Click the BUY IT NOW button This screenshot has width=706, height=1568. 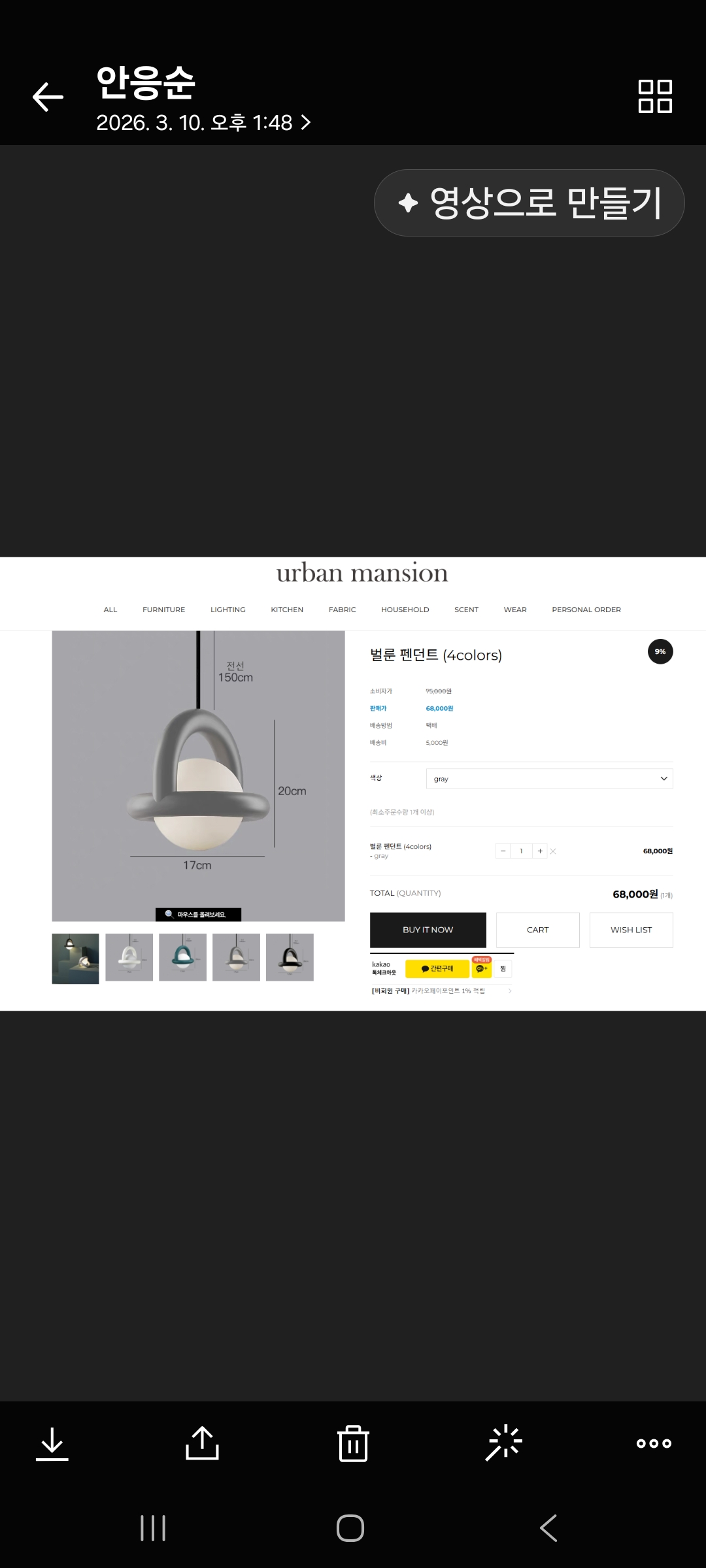(428, 930)
